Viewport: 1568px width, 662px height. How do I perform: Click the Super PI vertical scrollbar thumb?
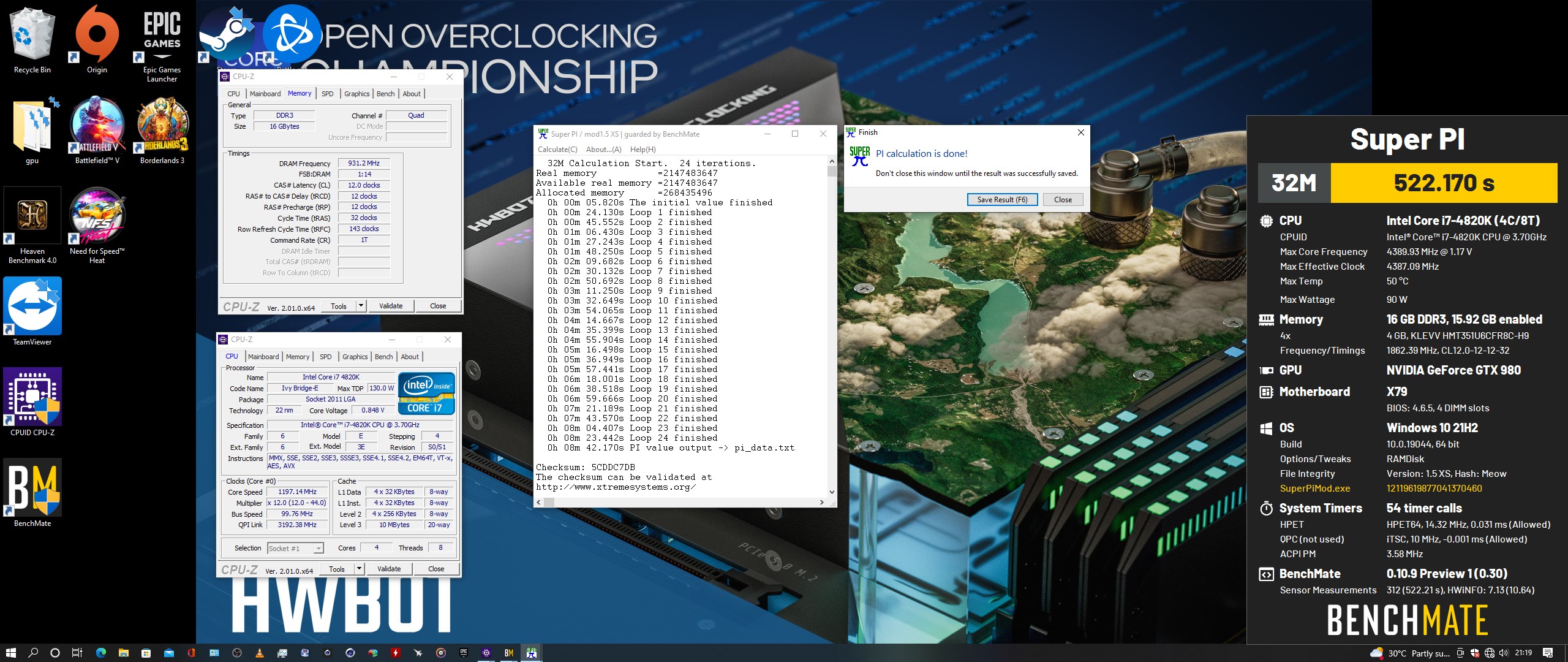tap(832, 171)
